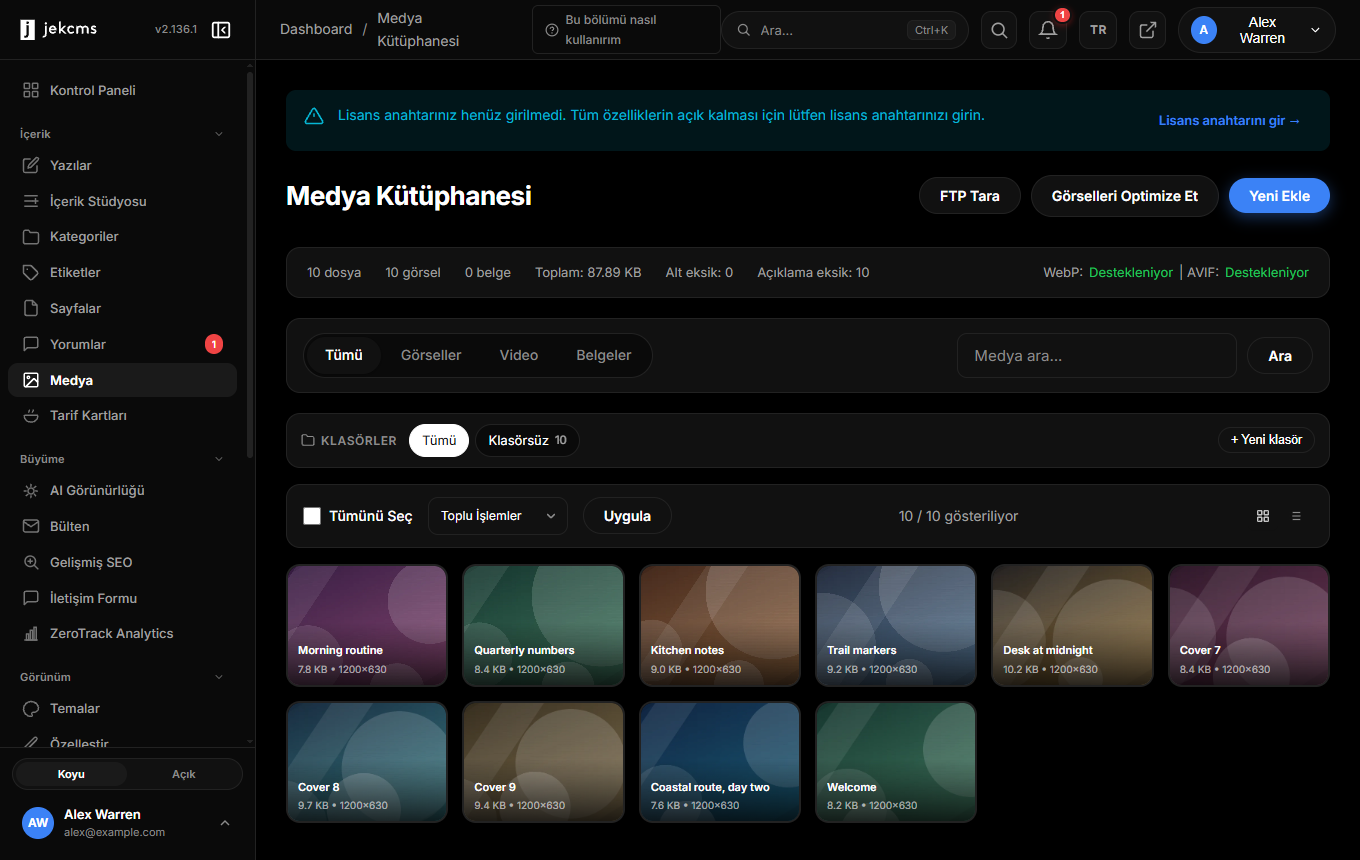
Task: Click the ZeroTrack Analytics chart icon
Action: pos(31,633)
